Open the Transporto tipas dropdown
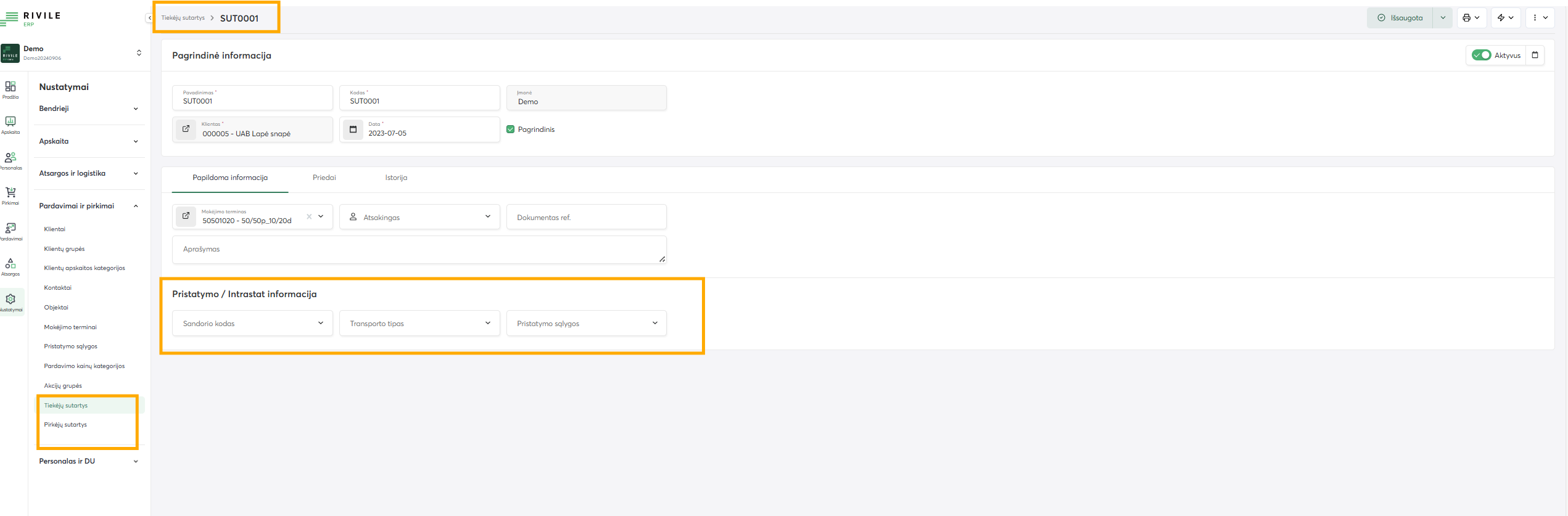The width and height of the screenshot is (1568, 516). coord(419,324)
